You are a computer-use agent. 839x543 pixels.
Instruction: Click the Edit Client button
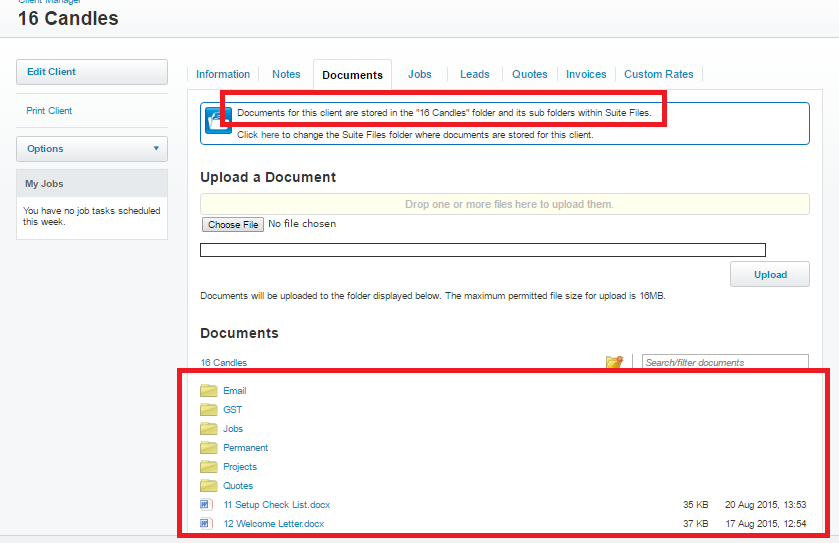pos(92,72)
